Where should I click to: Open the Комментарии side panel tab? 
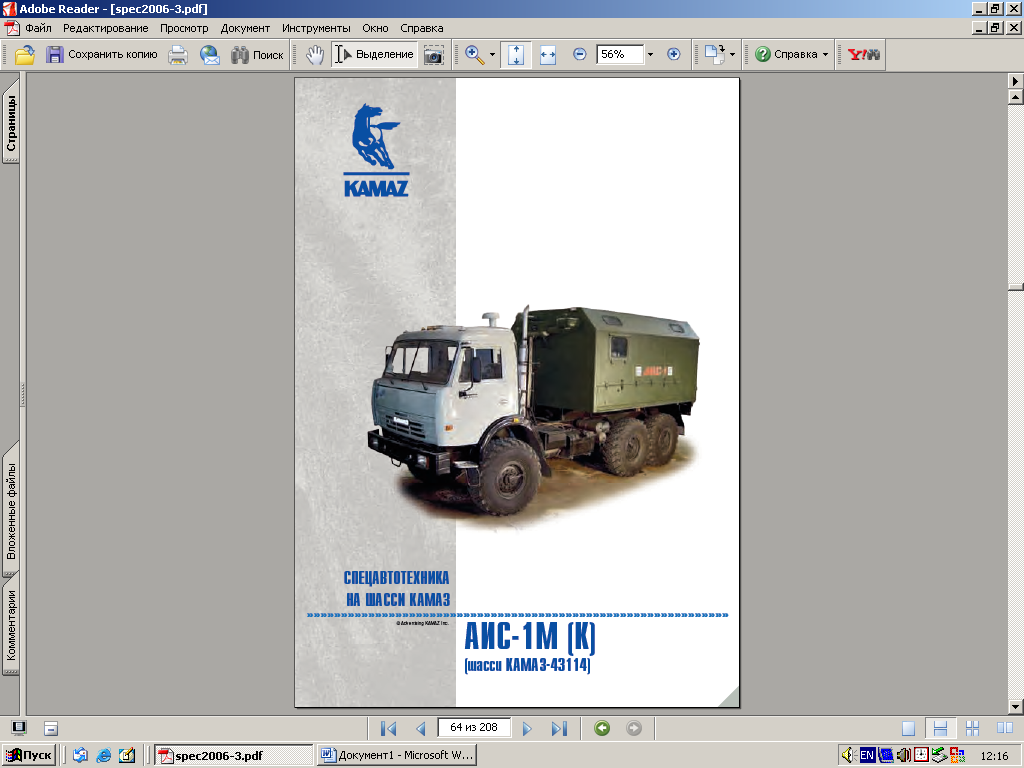[x=11, y=626]
